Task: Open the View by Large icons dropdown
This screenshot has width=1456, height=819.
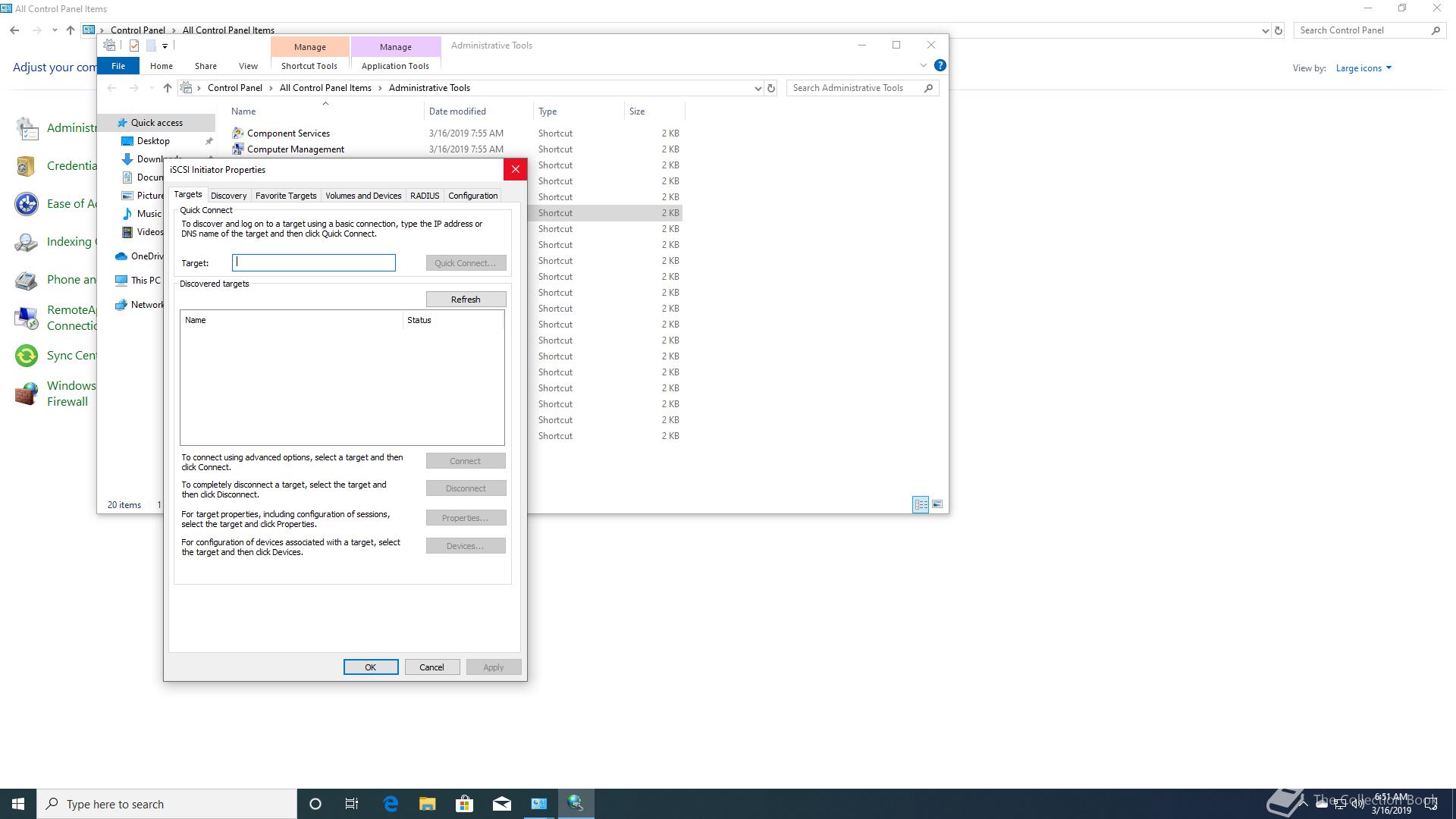Action: pos(1363,68)
